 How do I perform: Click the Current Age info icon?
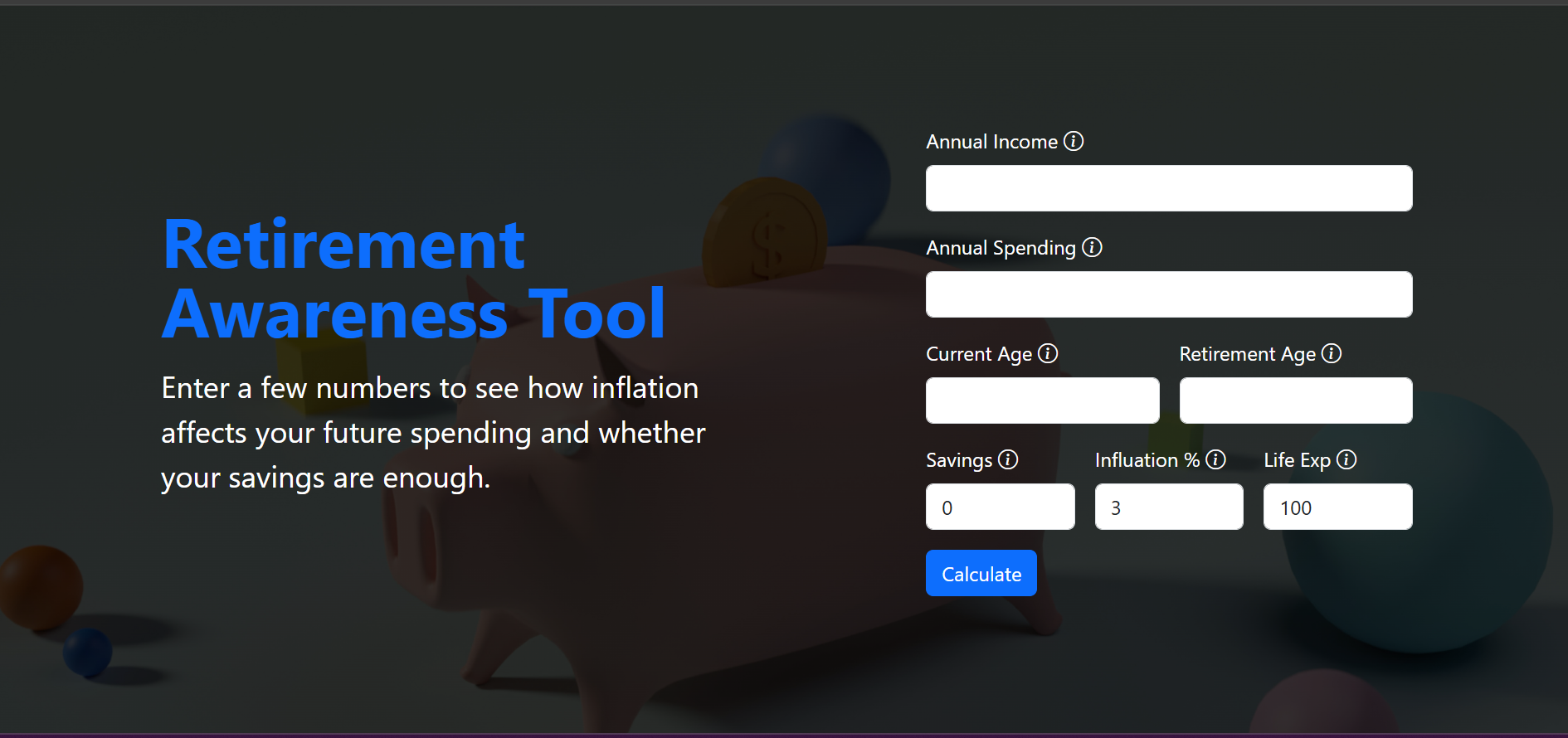[x=1048, y=353]
